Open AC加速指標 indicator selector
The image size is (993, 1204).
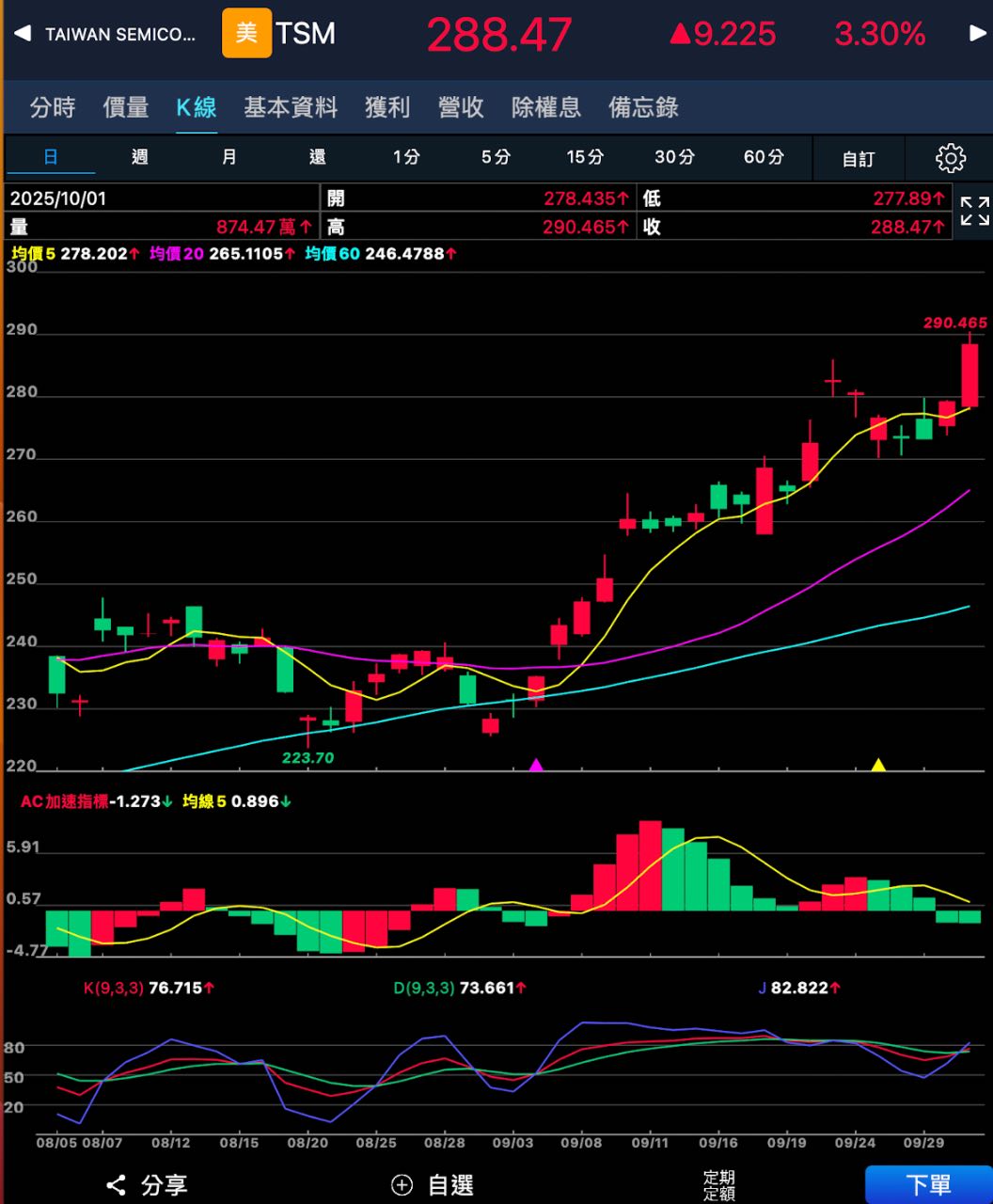click(x=64, y=801)
